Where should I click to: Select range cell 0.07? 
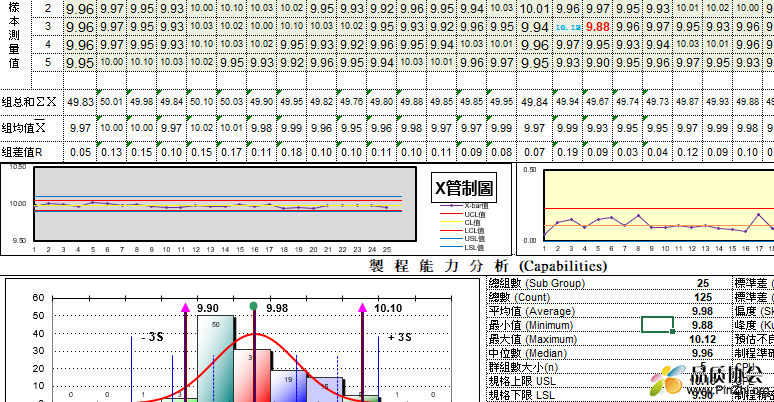pos(535,153)
